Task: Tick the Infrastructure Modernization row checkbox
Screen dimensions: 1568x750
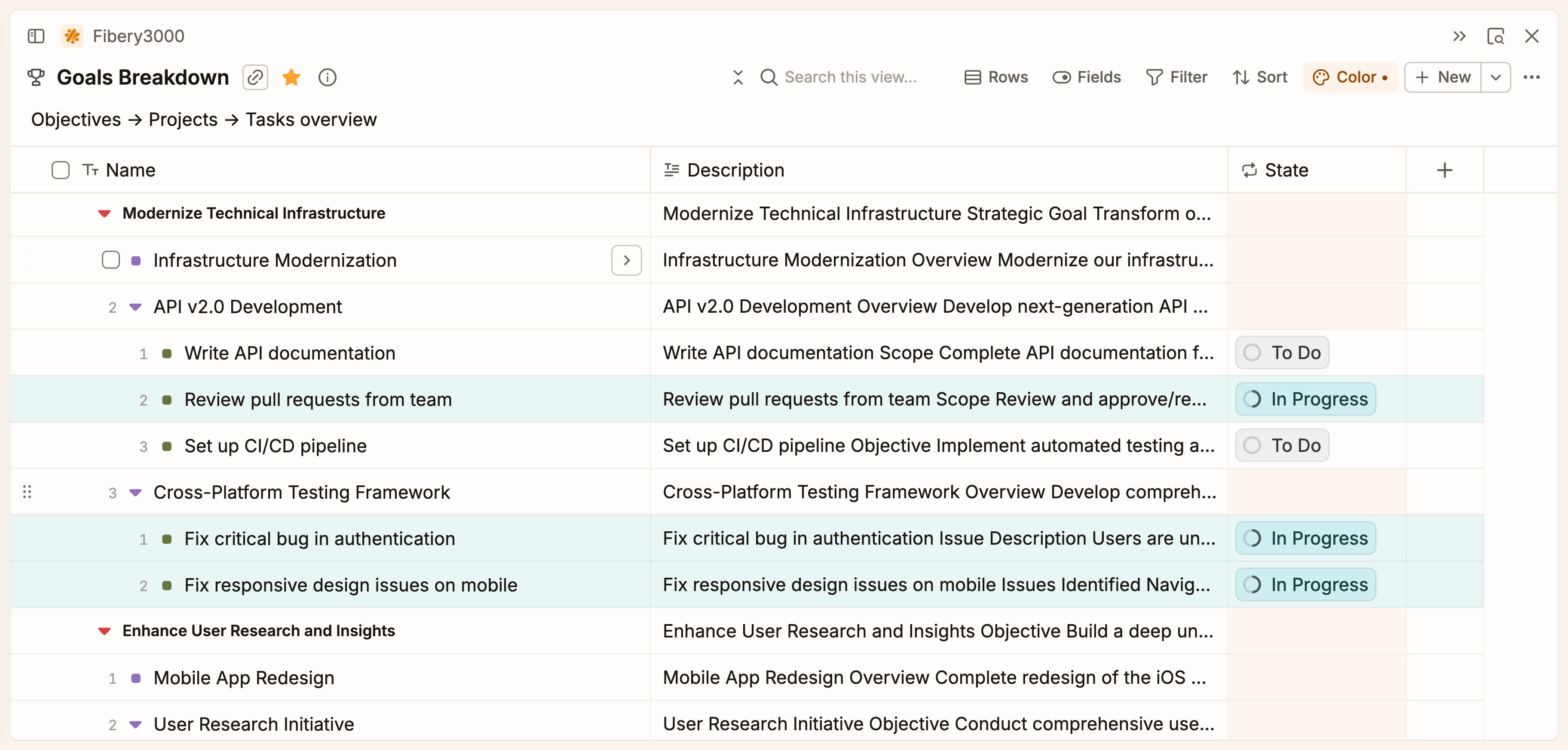Action: pos(111,260)
